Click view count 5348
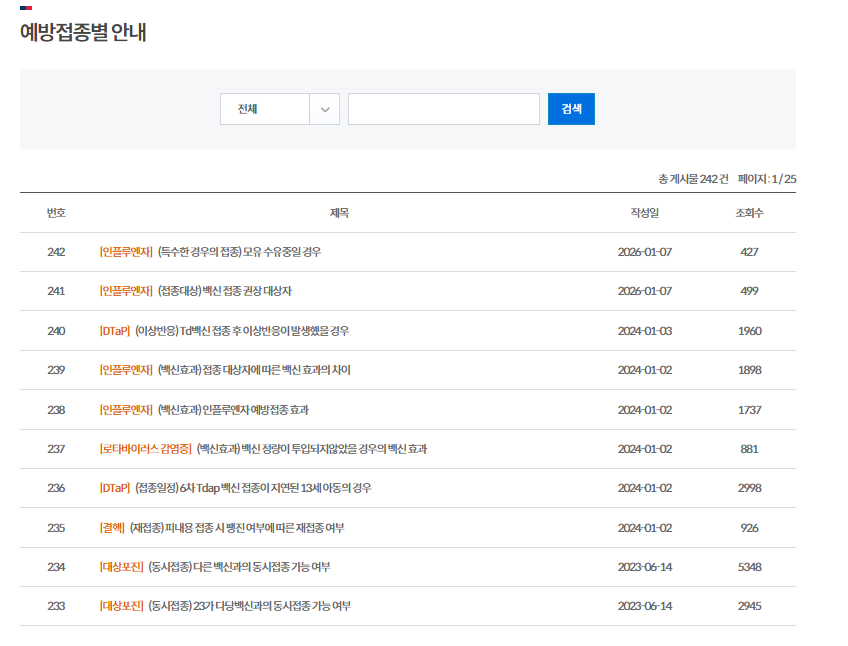This screenshot has width=848, height=646. pyautogui.click(x=750, y=566)
